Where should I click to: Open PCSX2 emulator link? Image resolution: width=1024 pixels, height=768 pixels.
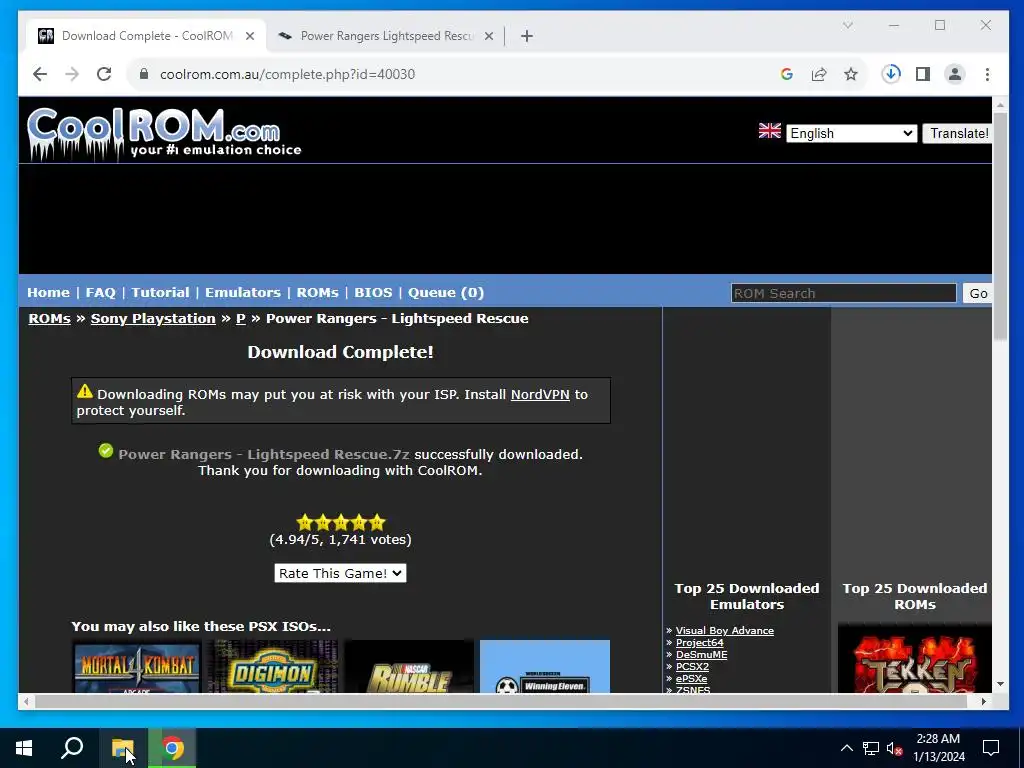[x=692, y=667]
